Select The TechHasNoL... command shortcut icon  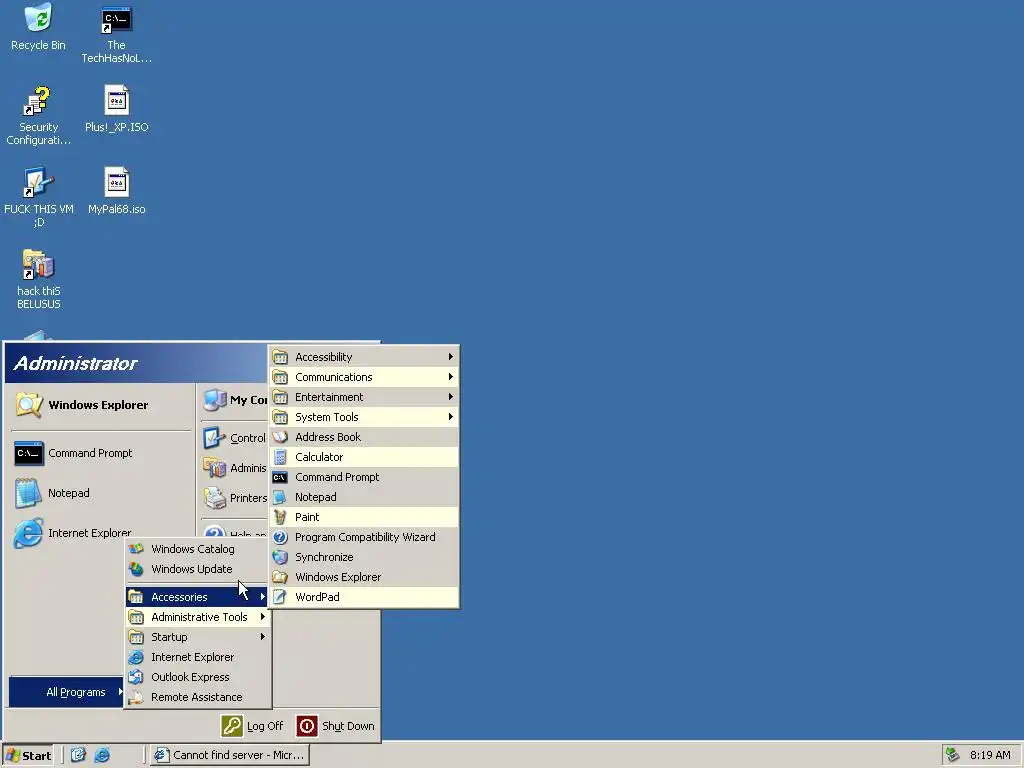click(x=116, y=34)
